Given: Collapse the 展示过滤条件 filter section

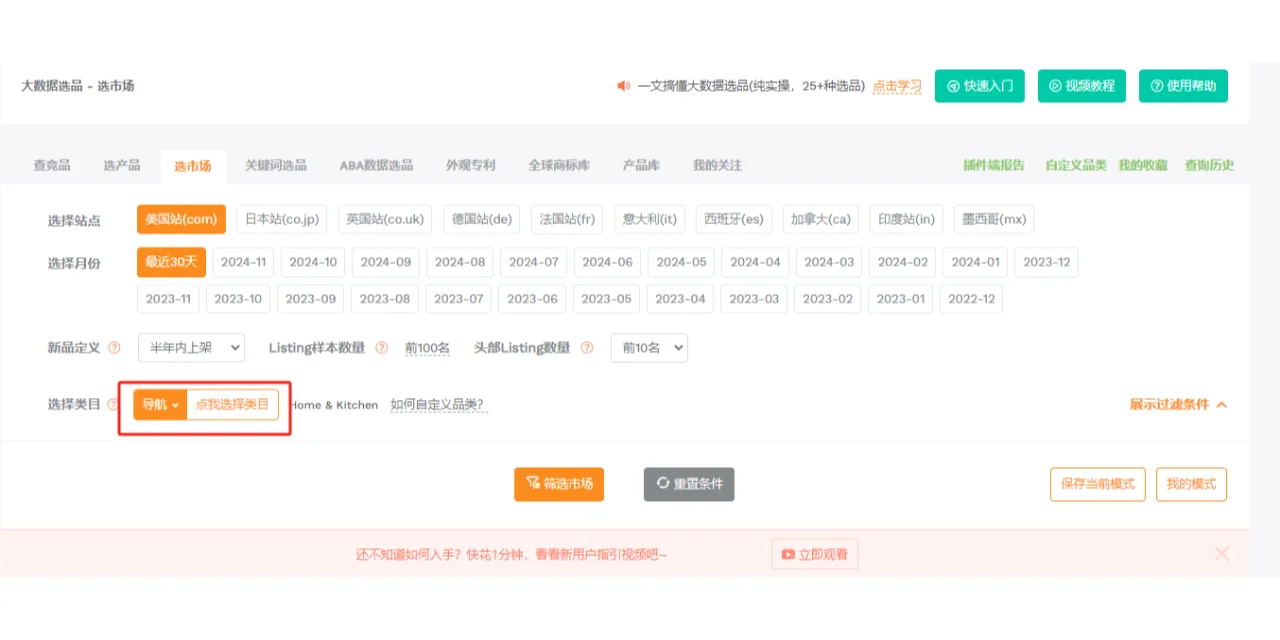Looking at the screenshot, I should coord(1179,405).
